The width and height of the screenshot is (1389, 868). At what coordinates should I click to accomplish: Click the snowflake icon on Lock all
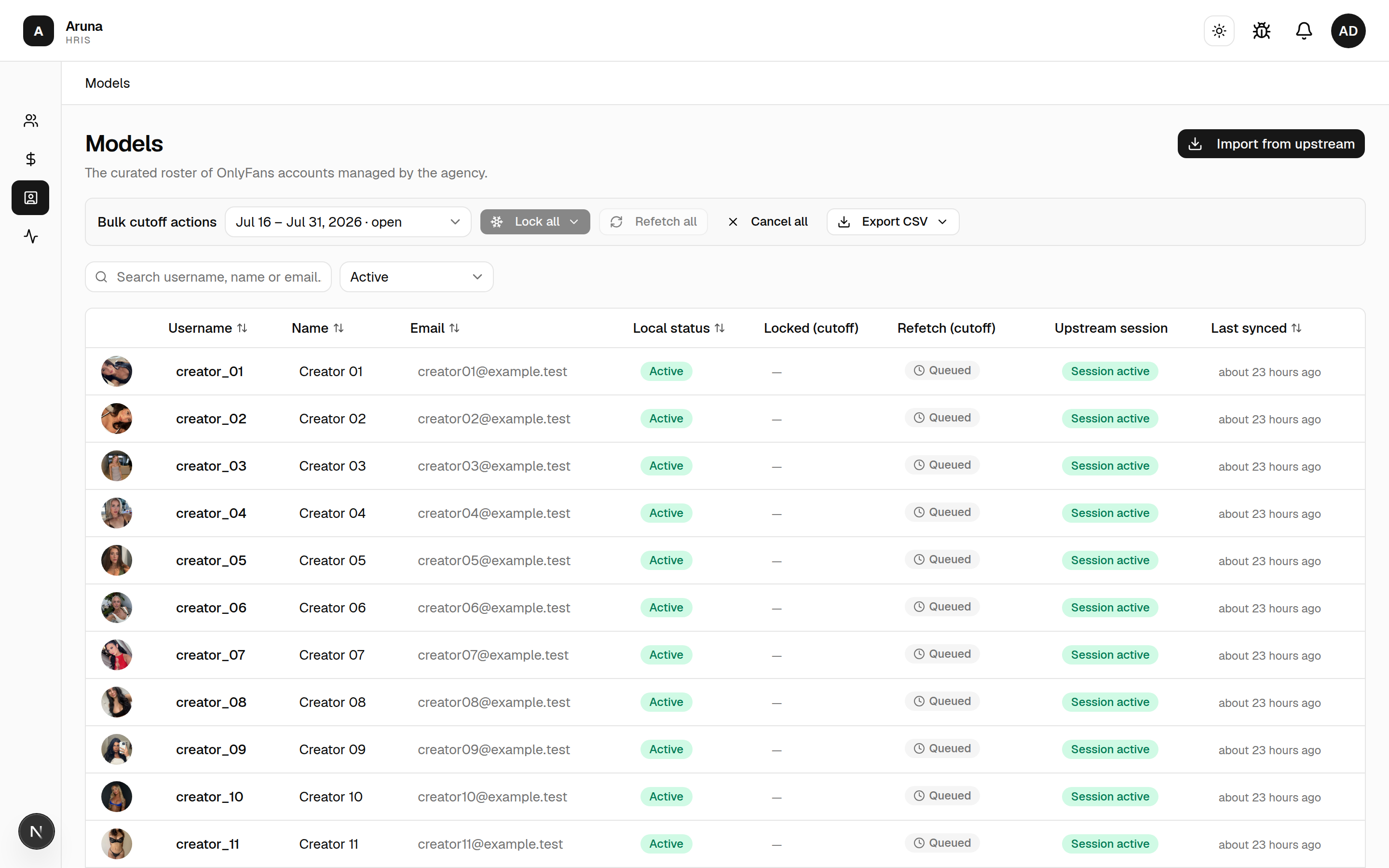coord(497,222)
